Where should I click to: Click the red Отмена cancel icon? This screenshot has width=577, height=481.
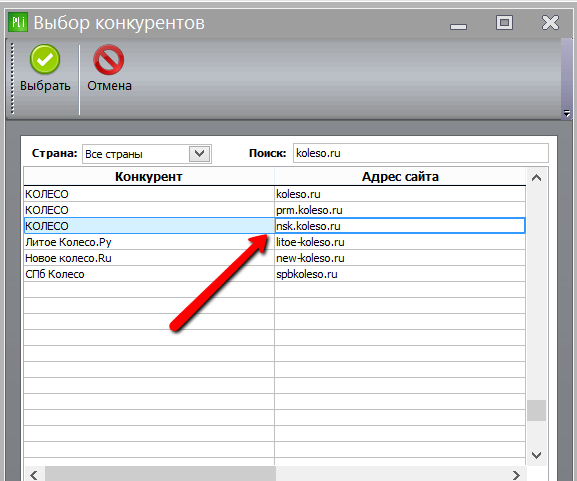point(109,60)
